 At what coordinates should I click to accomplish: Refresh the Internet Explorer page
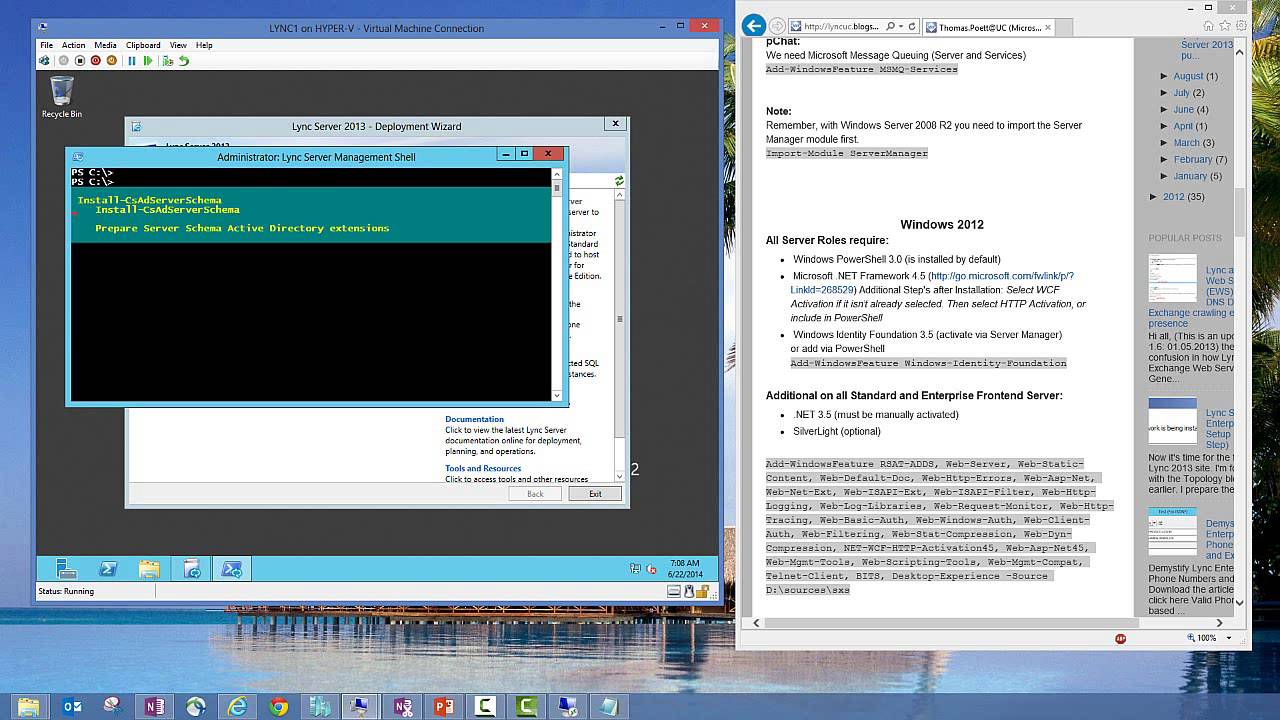913,27
